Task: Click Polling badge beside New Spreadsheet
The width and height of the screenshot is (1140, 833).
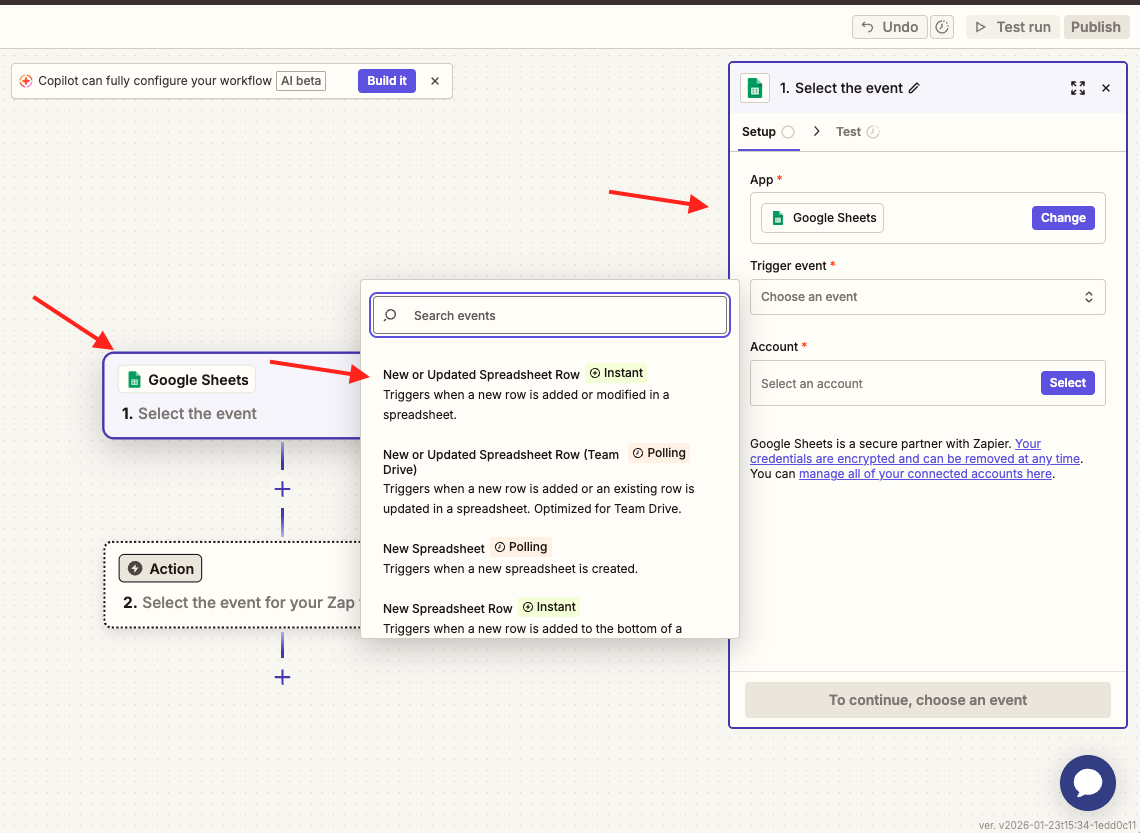Action: (x=521, y=547)
